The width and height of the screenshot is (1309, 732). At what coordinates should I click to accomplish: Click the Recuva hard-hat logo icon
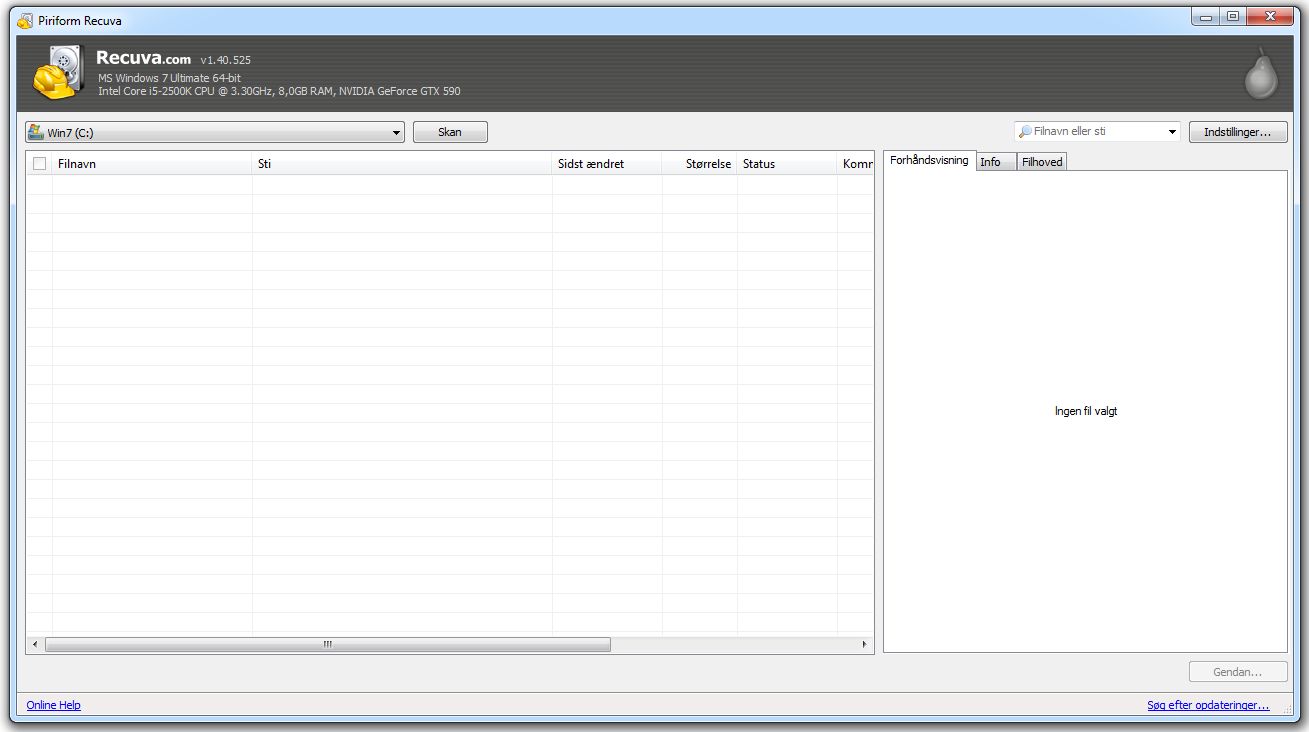[x=57, y=74]
